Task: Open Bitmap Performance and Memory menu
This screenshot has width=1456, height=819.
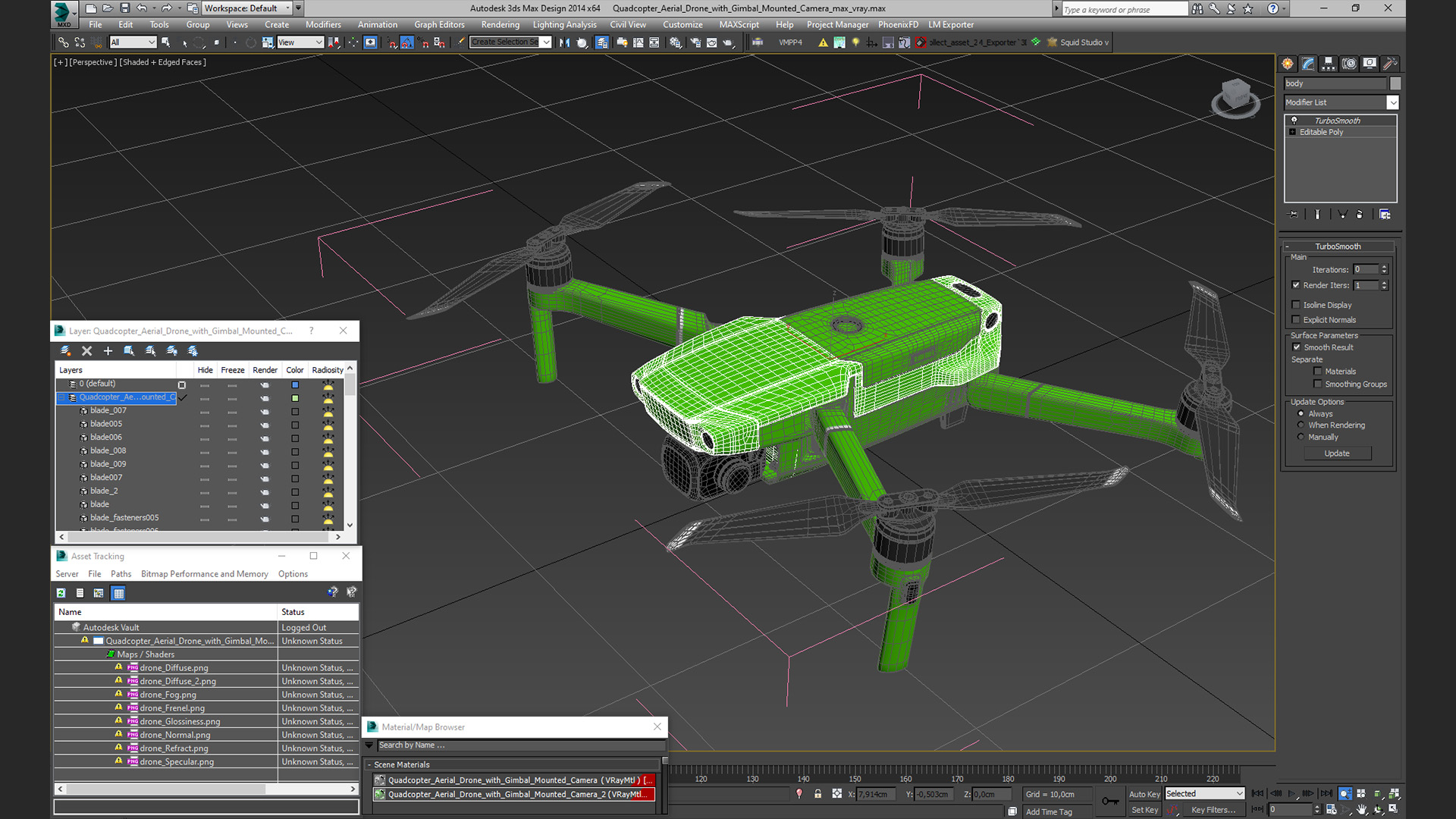Action: pos(205,574)
